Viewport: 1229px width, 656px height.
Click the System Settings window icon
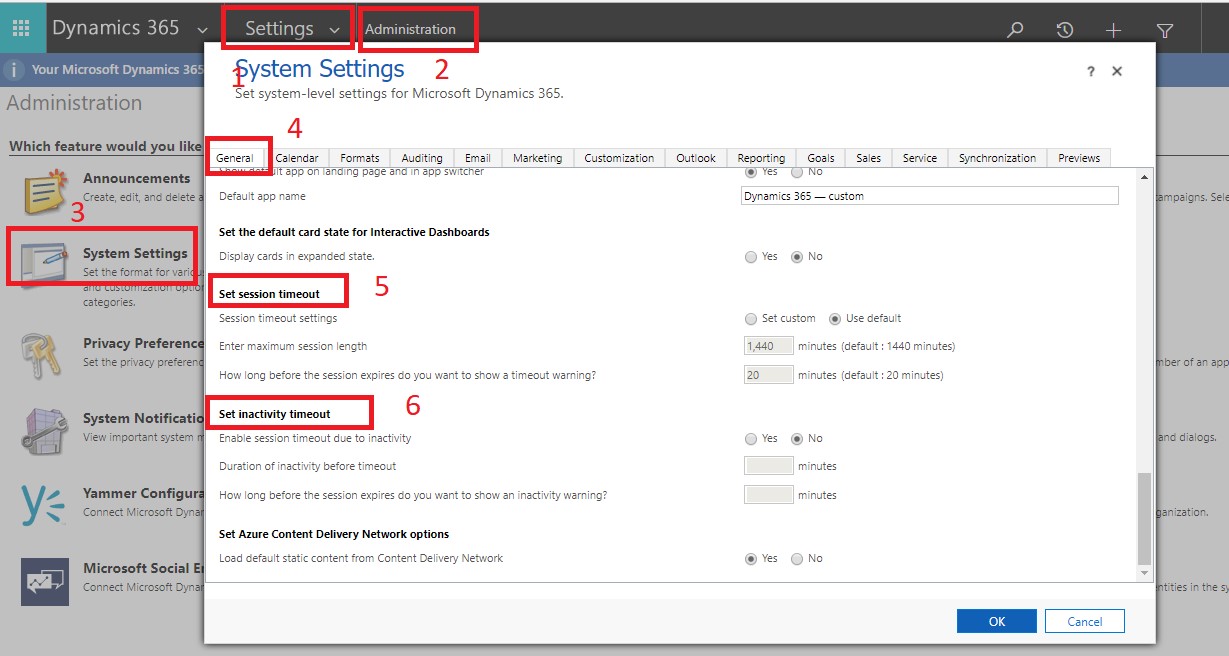(45, 264)
